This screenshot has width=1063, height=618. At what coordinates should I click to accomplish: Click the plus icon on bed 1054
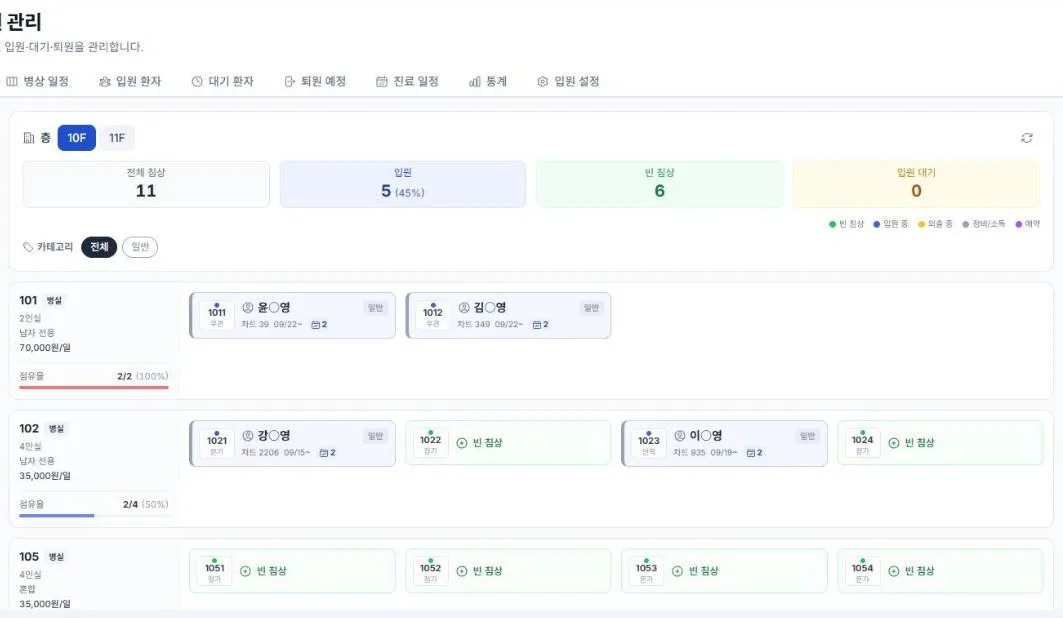894,571
